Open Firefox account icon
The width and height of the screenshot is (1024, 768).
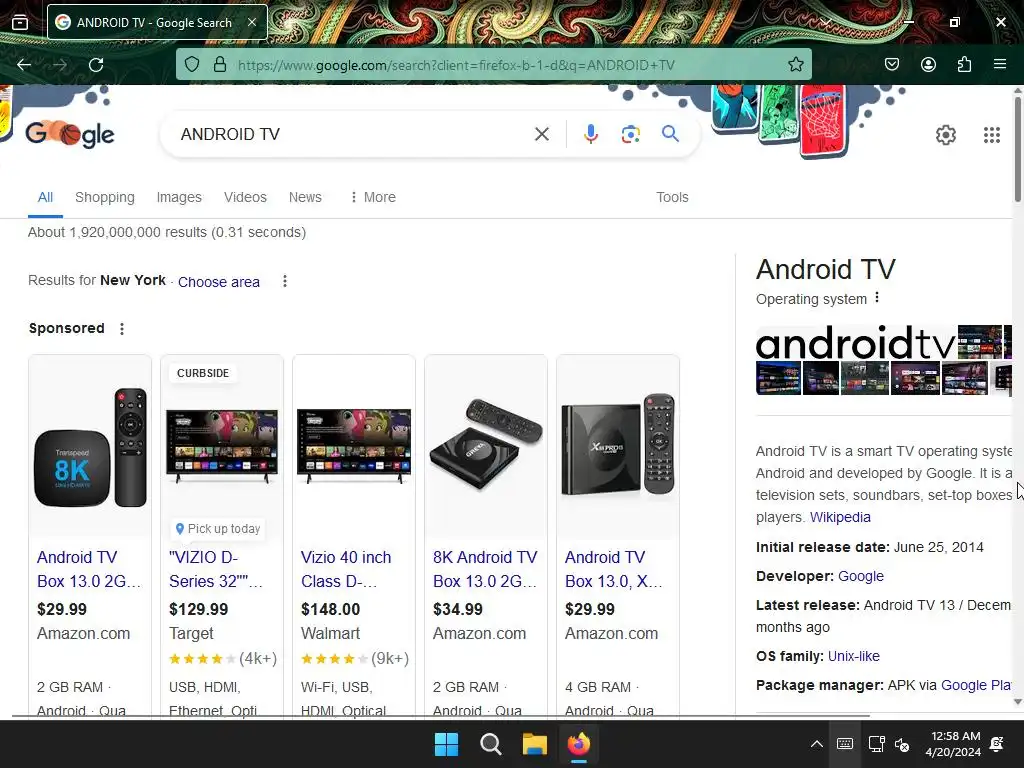coord(928,65)
